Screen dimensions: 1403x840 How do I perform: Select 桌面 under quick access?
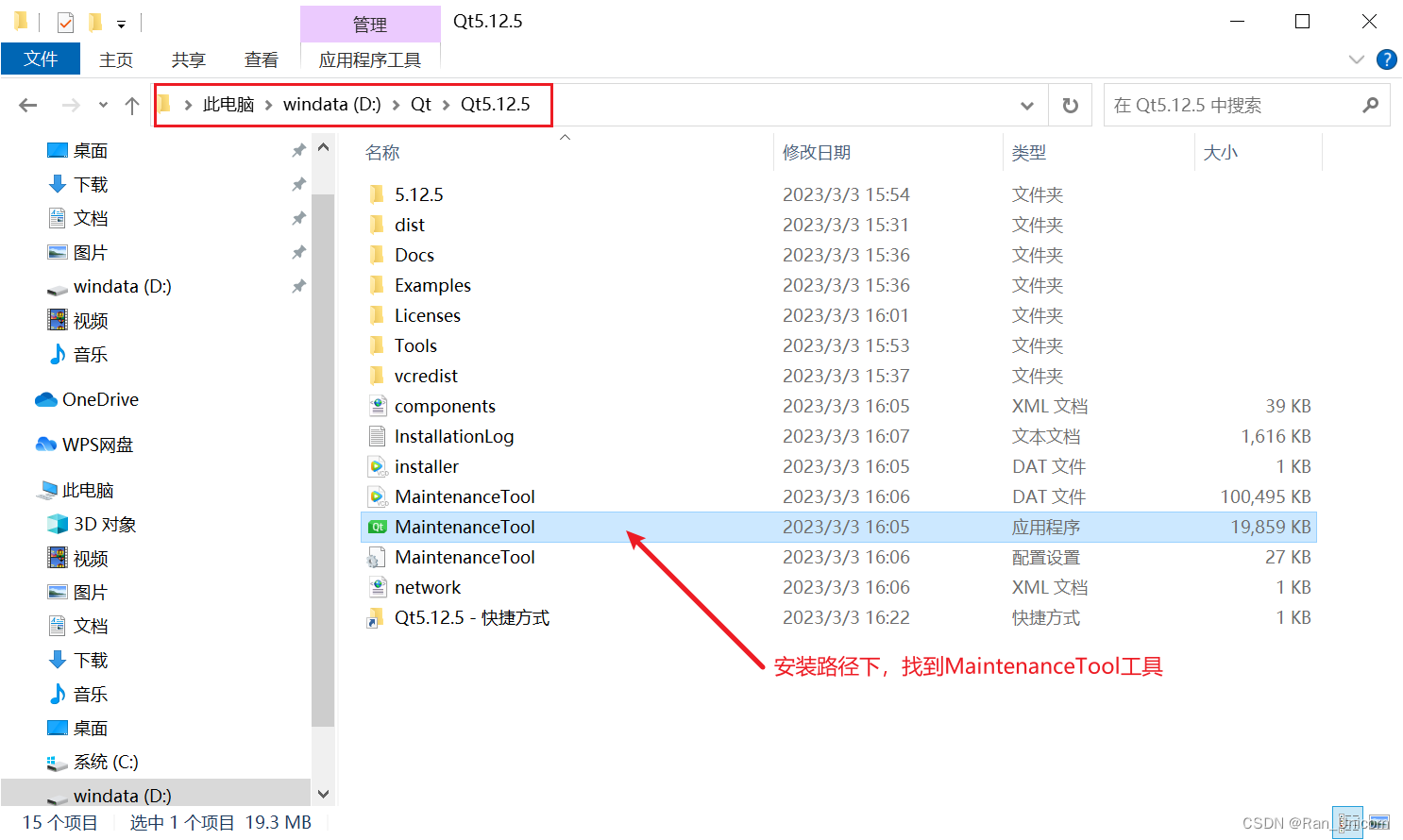(91, 151)
